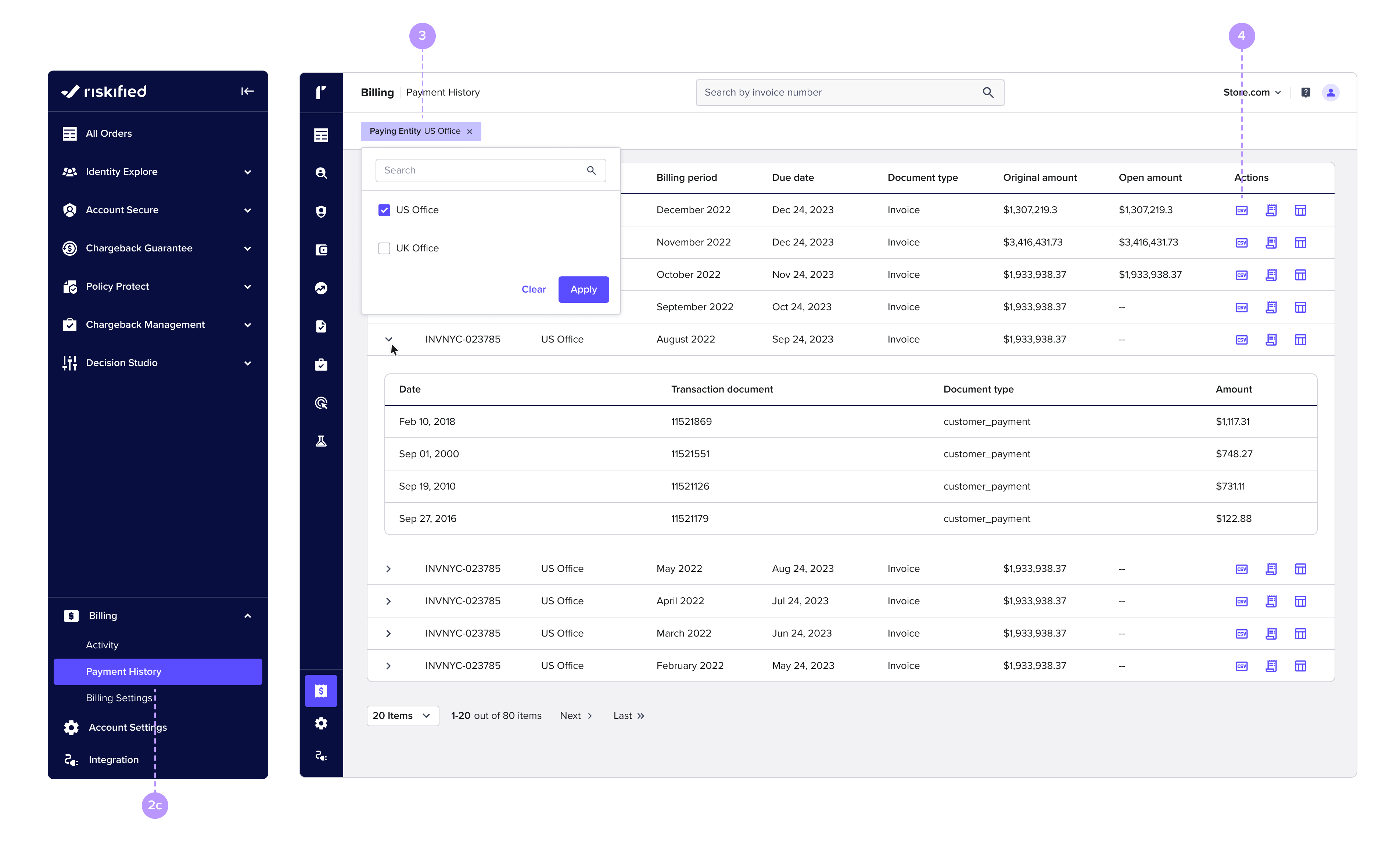Viewport: 1400px width, 849px height.
Task: Expand the April 2022 invoice row
Action: pyautogui.click(x=389, y=601)
